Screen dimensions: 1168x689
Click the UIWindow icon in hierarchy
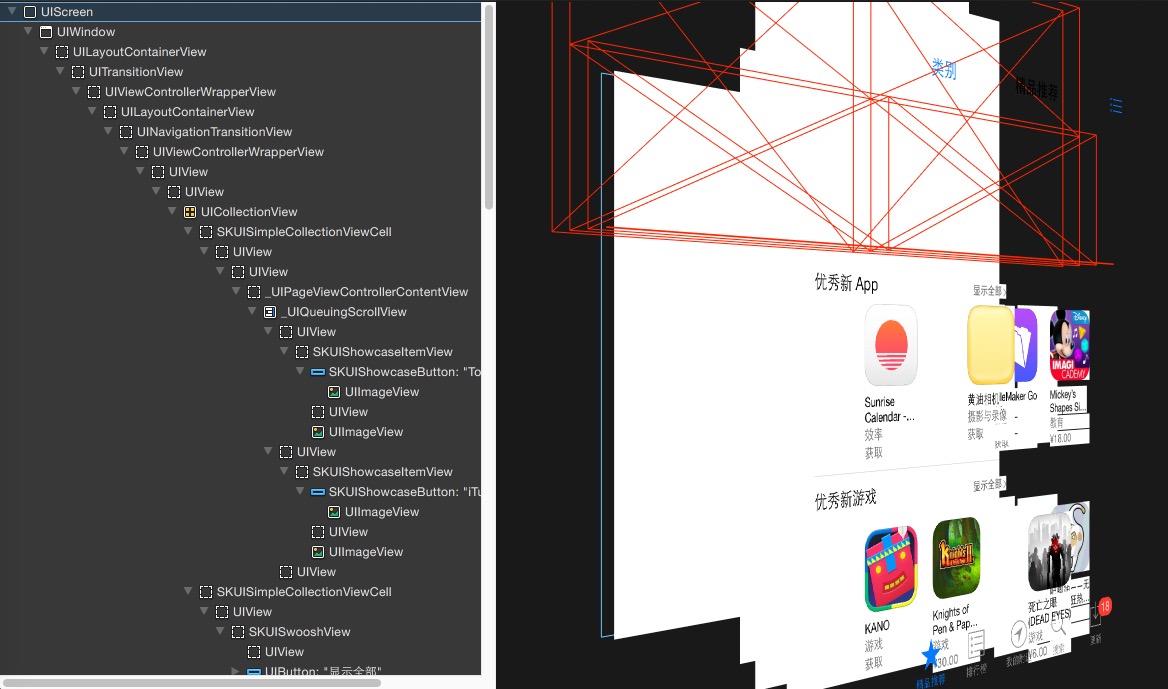pos(46,32)
